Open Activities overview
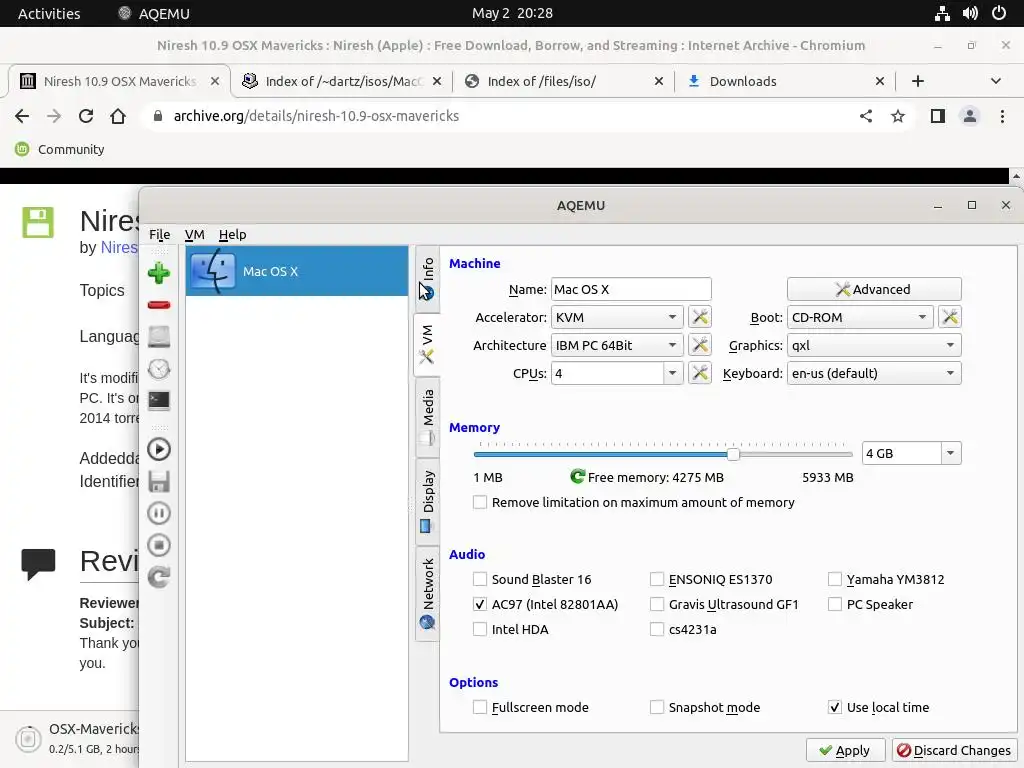This screenshot has width=1024, height=768. pos(49,13)
